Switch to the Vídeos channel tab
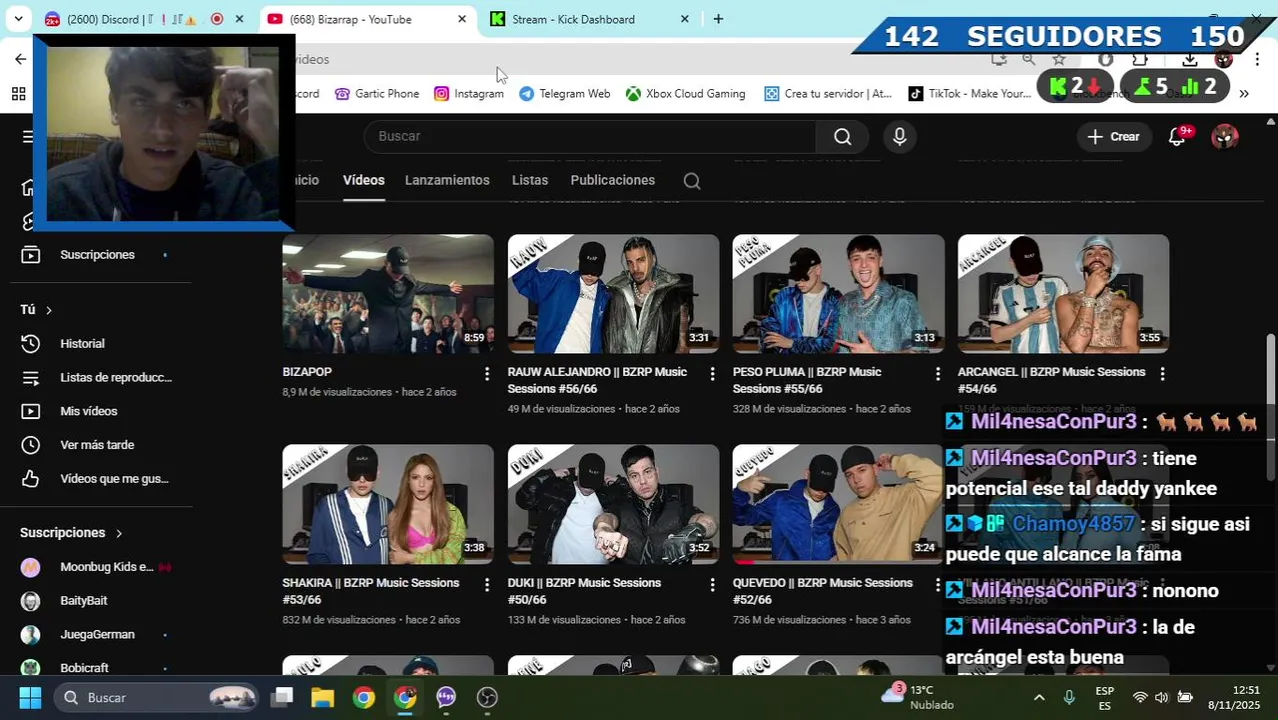The image size is (1278, 720). [363, 180]
